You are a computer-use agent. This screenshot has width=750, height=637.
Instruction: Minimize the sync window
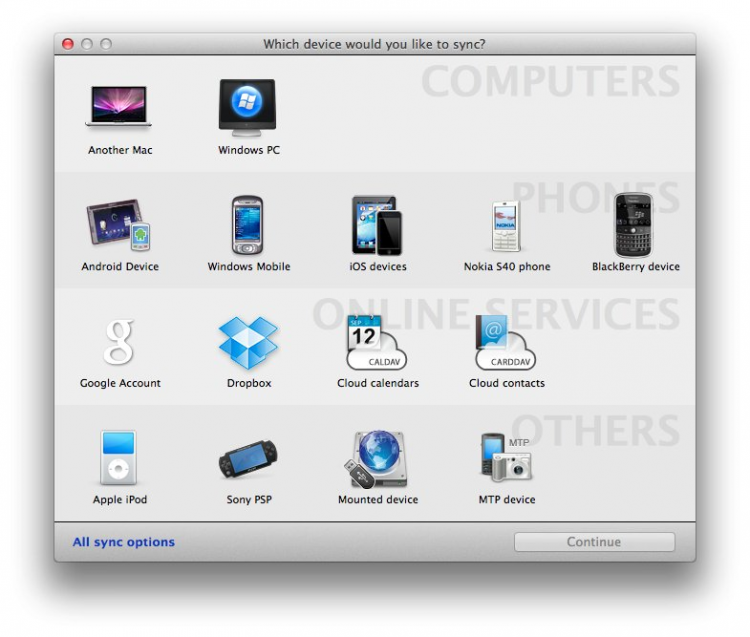(x=87, y=44)
